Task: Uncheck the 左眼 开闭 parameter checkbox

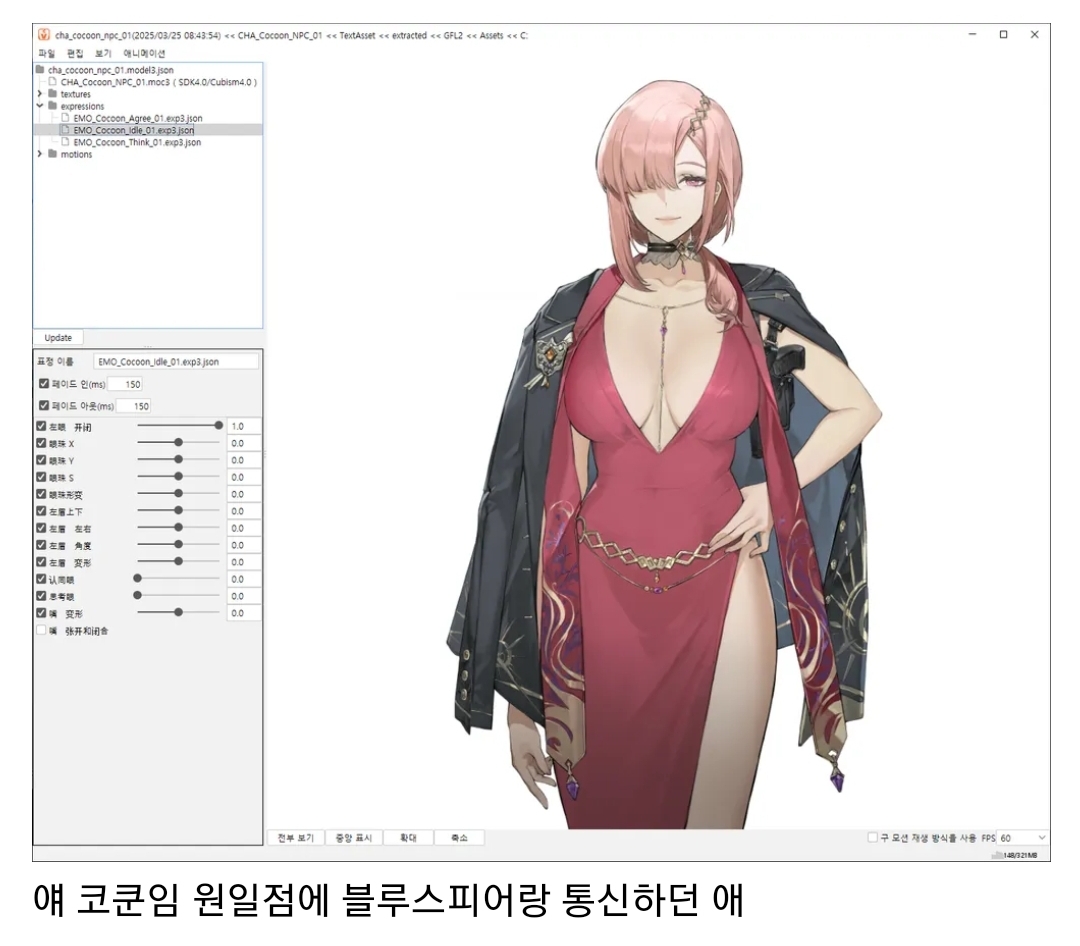Action: [41, 426]
